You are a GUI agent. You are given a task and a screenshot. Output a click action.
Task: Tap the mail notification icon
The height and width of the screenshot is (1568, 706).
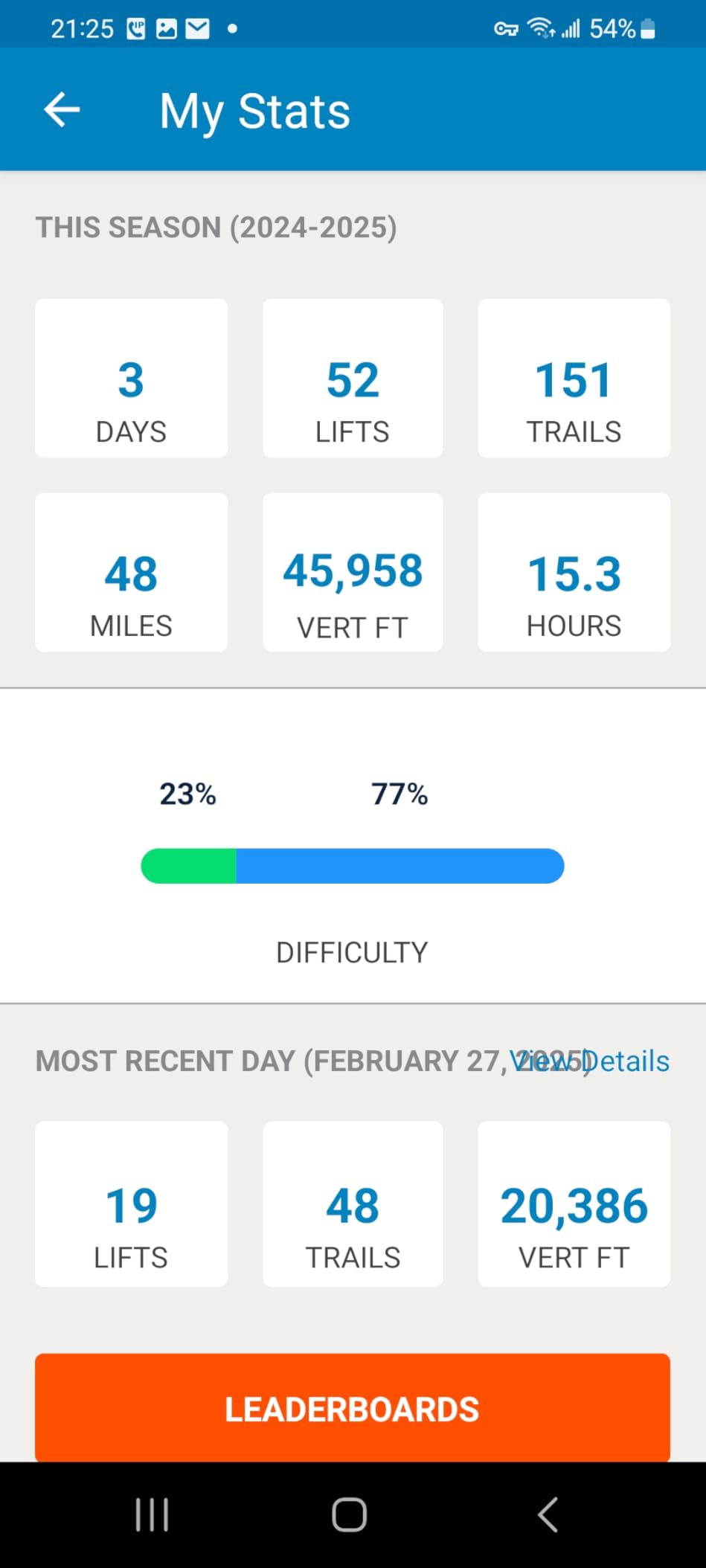point(197,29)
